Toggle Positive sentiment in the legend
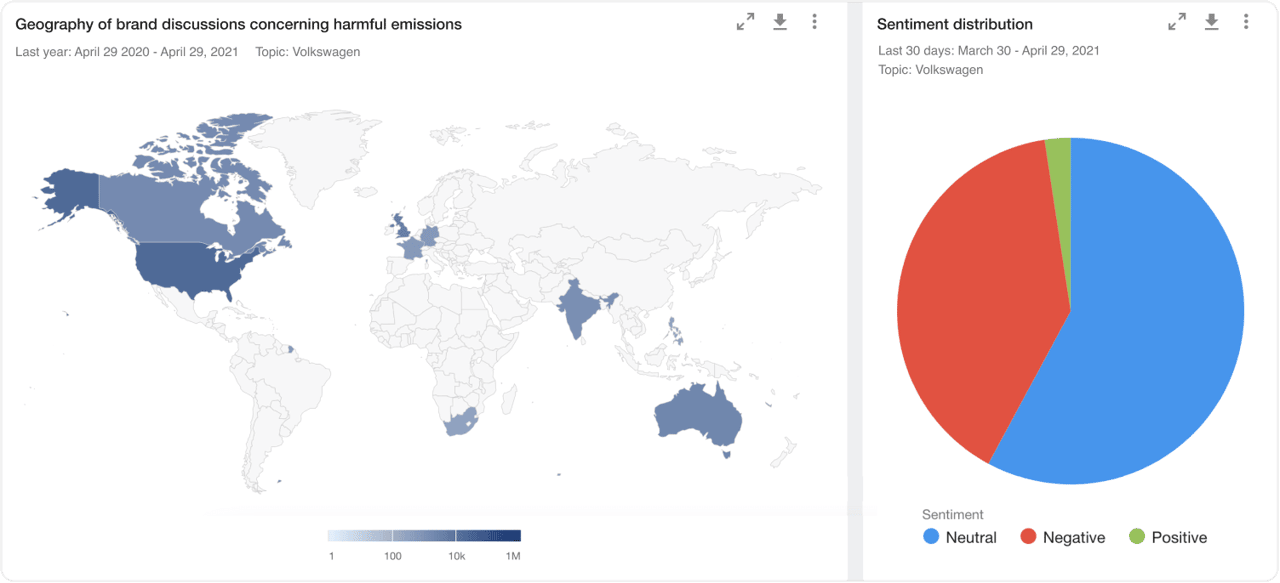The height and width of the screenshot is (583, 1280). click(1167, 537)
